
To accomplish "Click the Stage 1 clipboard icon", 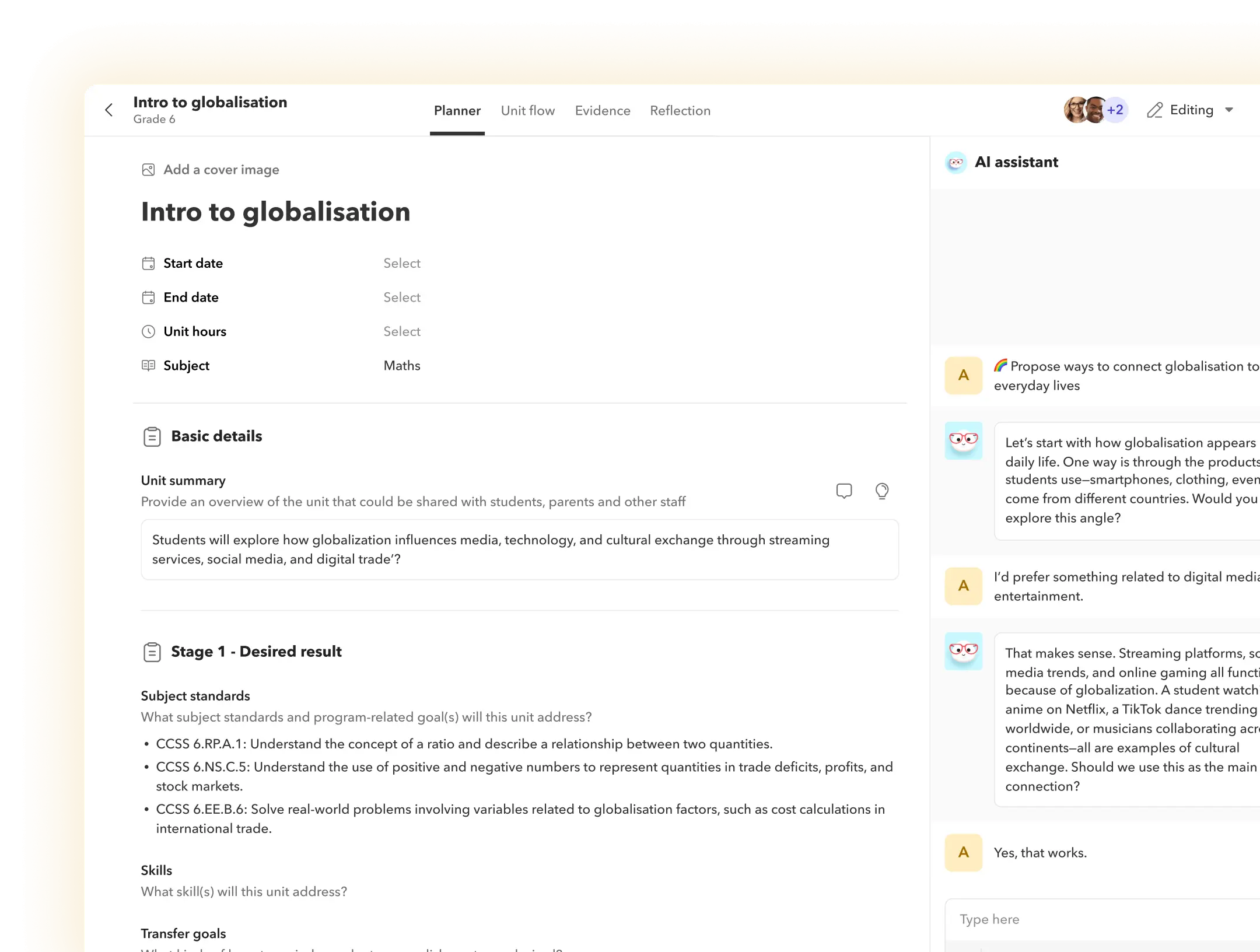I will (x=152, y=652).
